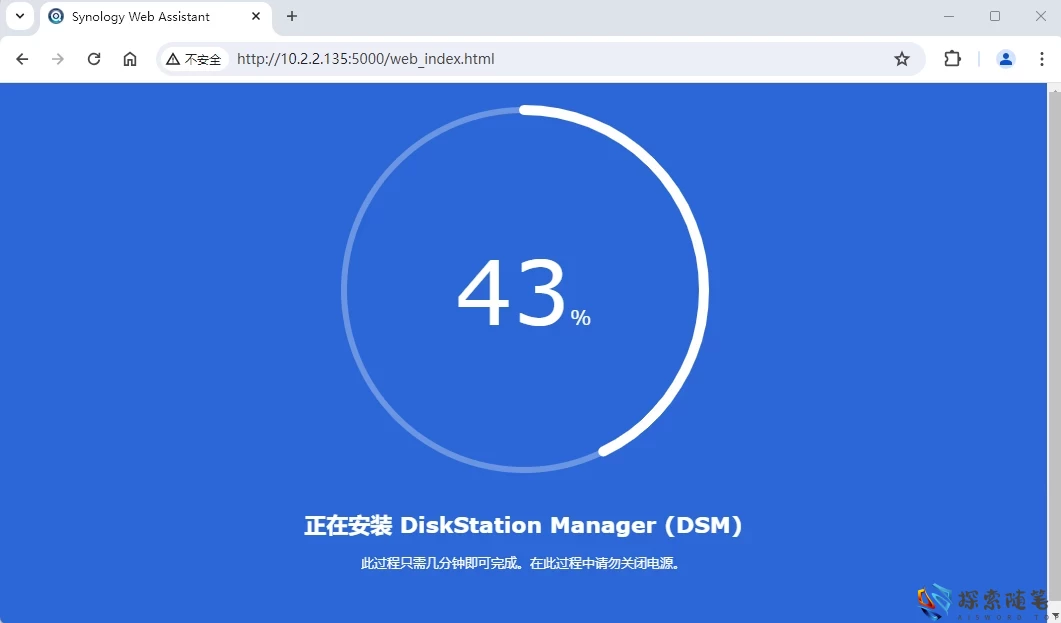Click the URL in the address bar
This screenshot has height=623, width=1061.
click(x=365, y=59)
